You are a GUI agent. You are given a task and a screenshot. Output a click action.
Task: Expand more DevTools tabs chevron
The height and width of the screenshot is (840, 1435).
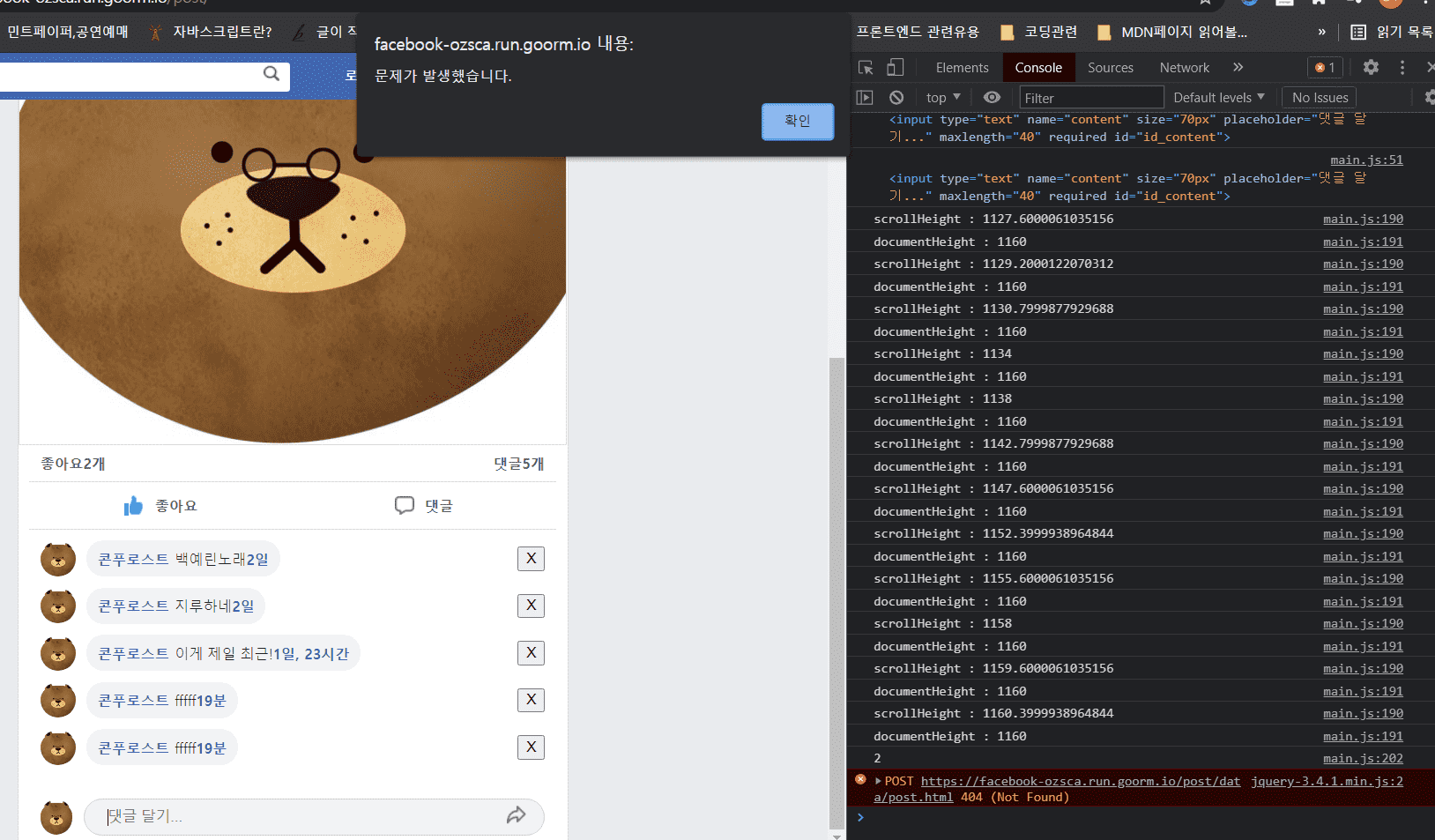pos(1238,67)
